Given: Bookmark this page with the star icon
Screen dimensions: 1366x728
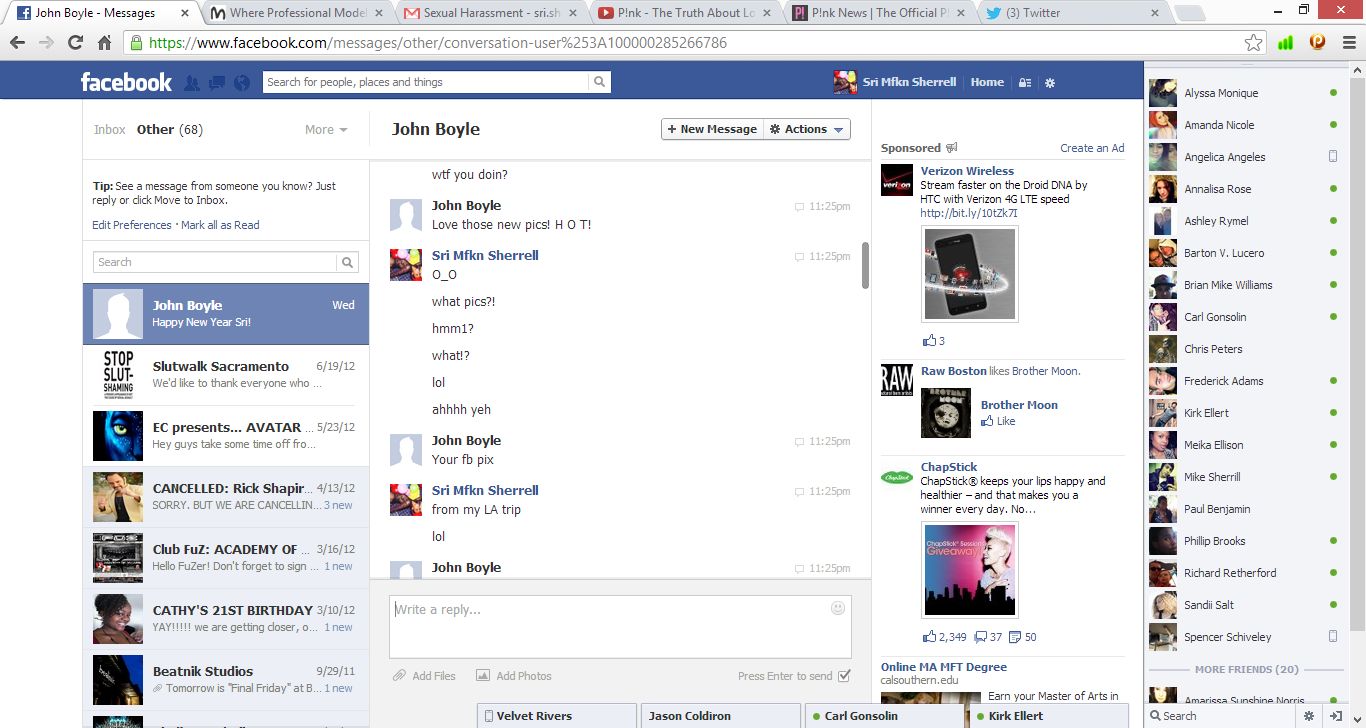Looking at the screenshot, I should coord(1253,43).
